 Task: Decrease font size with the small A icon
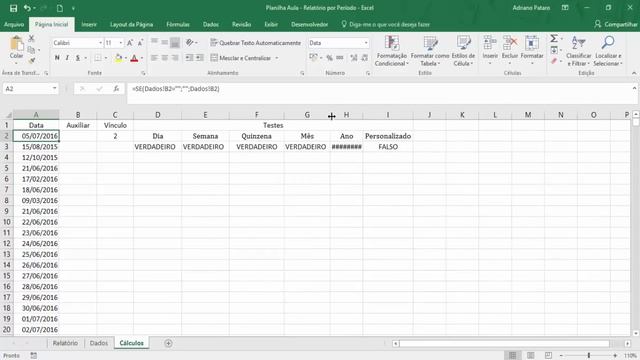(140, 43)
